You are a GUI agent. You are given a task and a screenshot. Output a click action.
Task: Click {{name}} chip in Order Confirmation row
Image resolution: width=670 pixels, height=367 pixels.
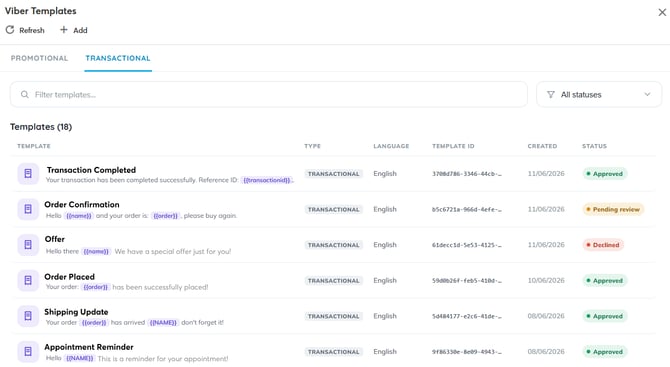click(79, 216)
